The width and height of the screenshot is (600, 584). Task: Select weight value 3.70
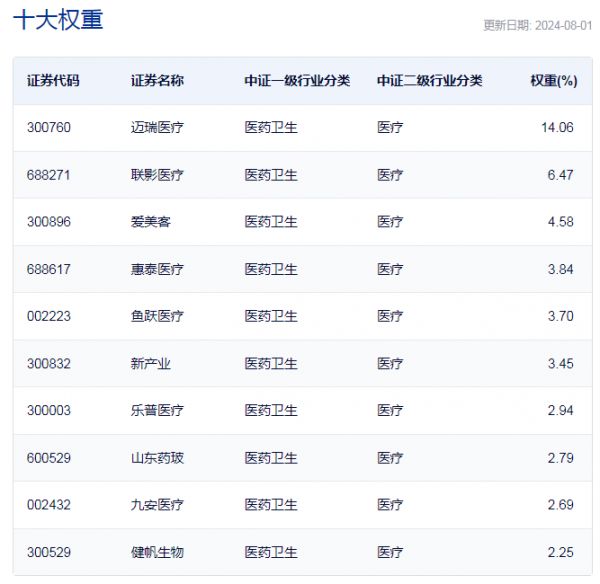coord(560,316)
